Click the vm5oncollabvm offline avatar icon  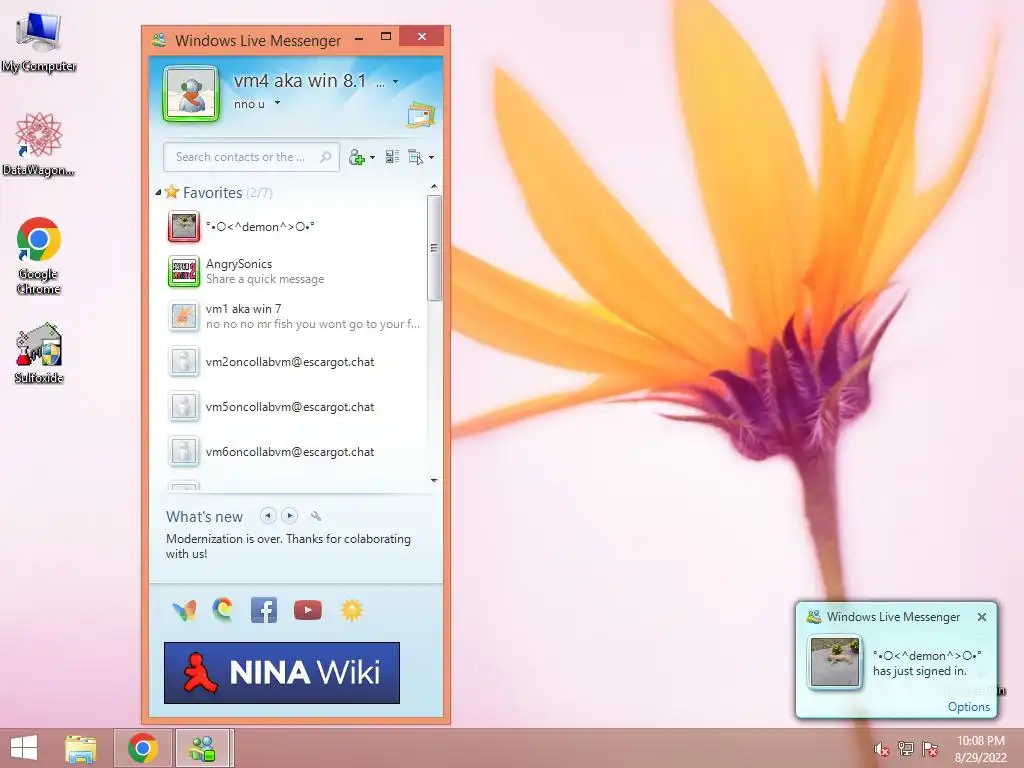pos(184,406)
